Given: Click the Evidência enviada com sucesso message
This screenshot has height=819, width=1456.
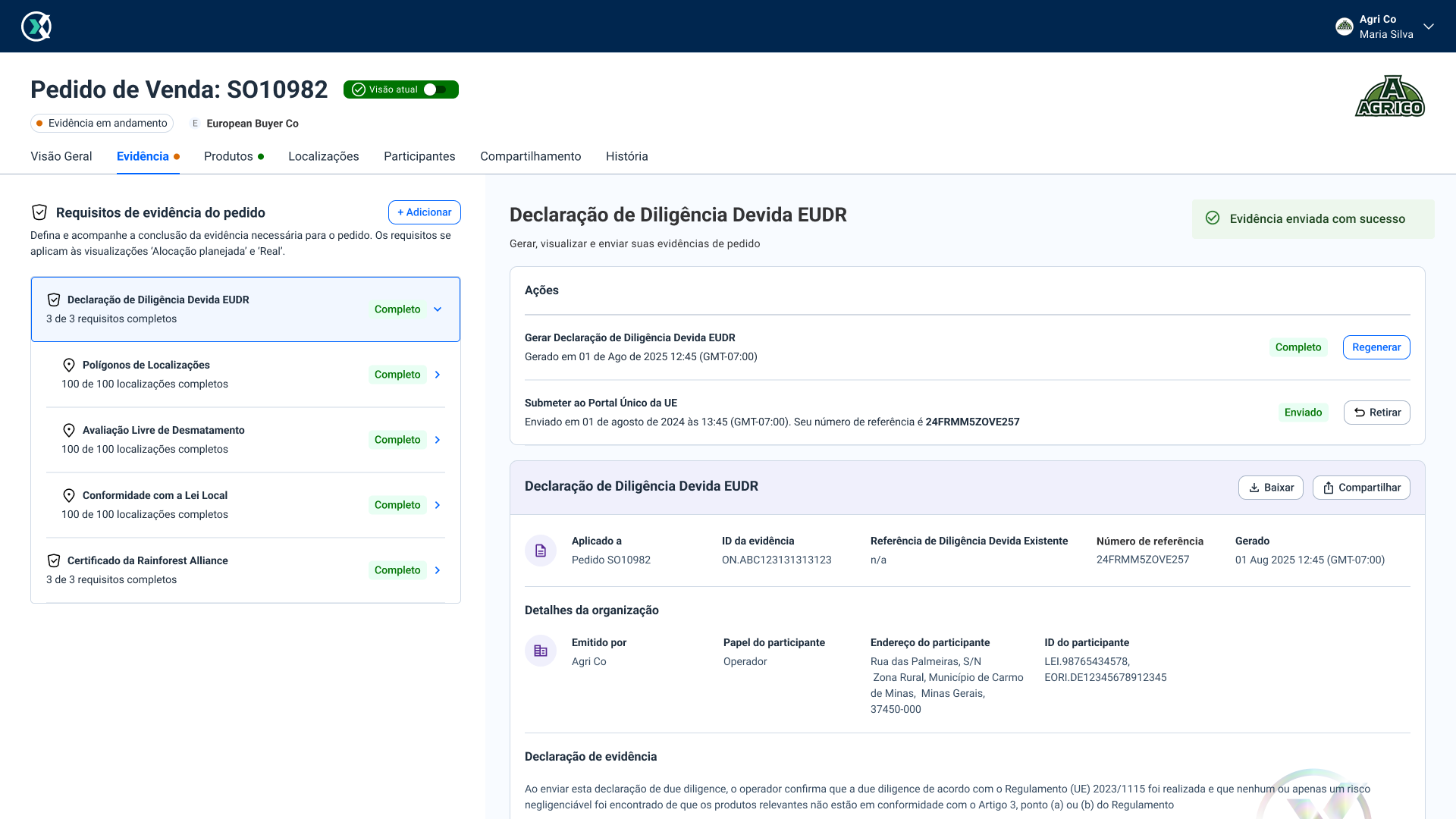Looking at the screenshot, I should (x=1318, y=219).
